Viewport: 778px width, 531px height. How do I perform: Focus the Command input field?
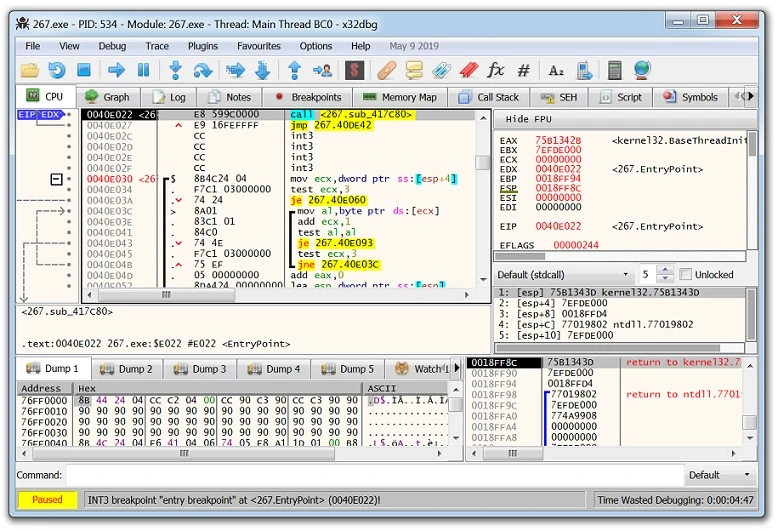[x=374, y=475]
